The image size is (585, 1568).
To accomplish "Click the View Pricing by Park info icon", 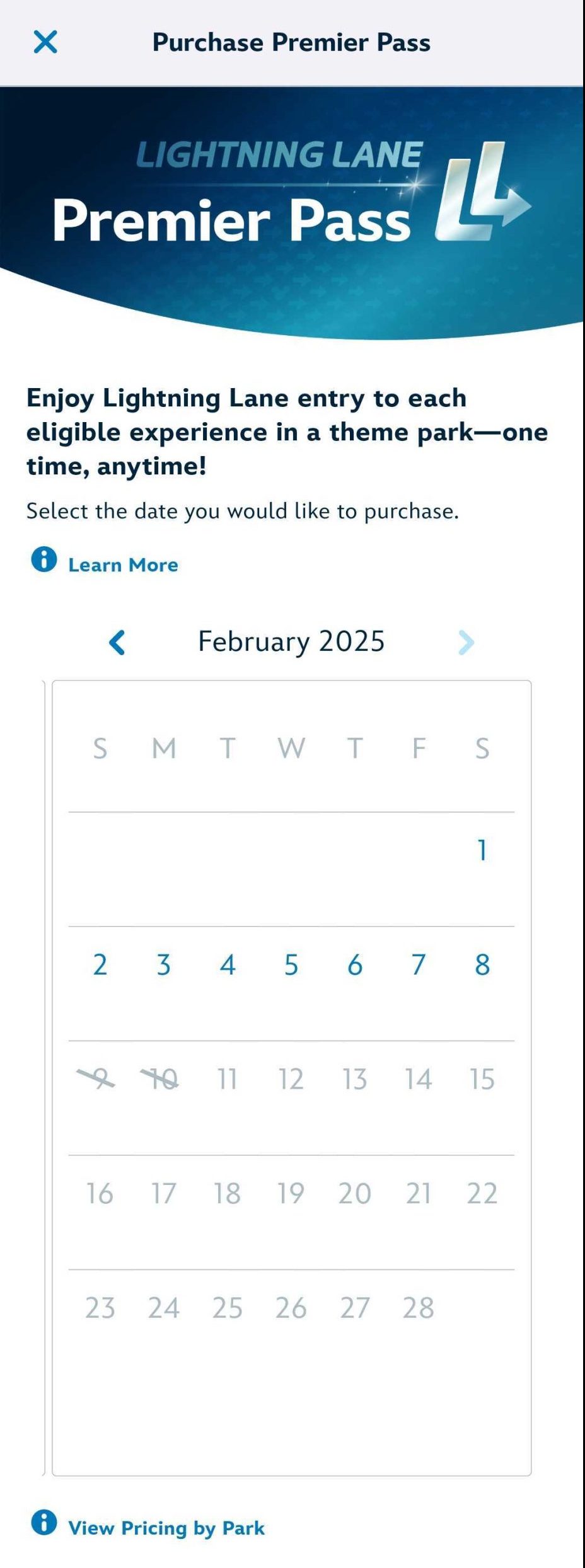I will coord(44,1522).
